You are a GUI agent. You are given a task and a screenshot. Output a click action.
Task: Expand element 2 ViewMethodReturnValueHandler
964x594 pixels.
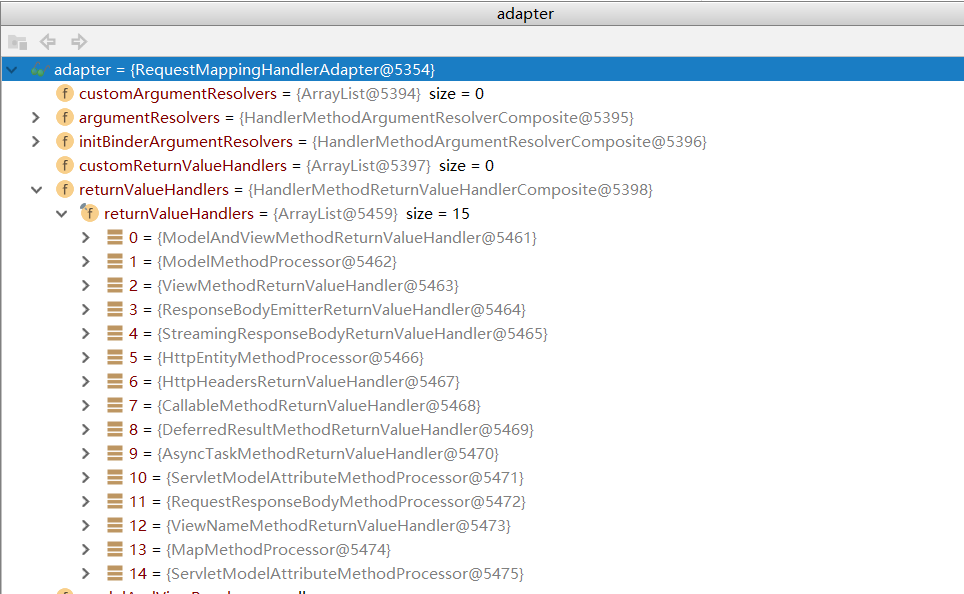pos(86,285)
